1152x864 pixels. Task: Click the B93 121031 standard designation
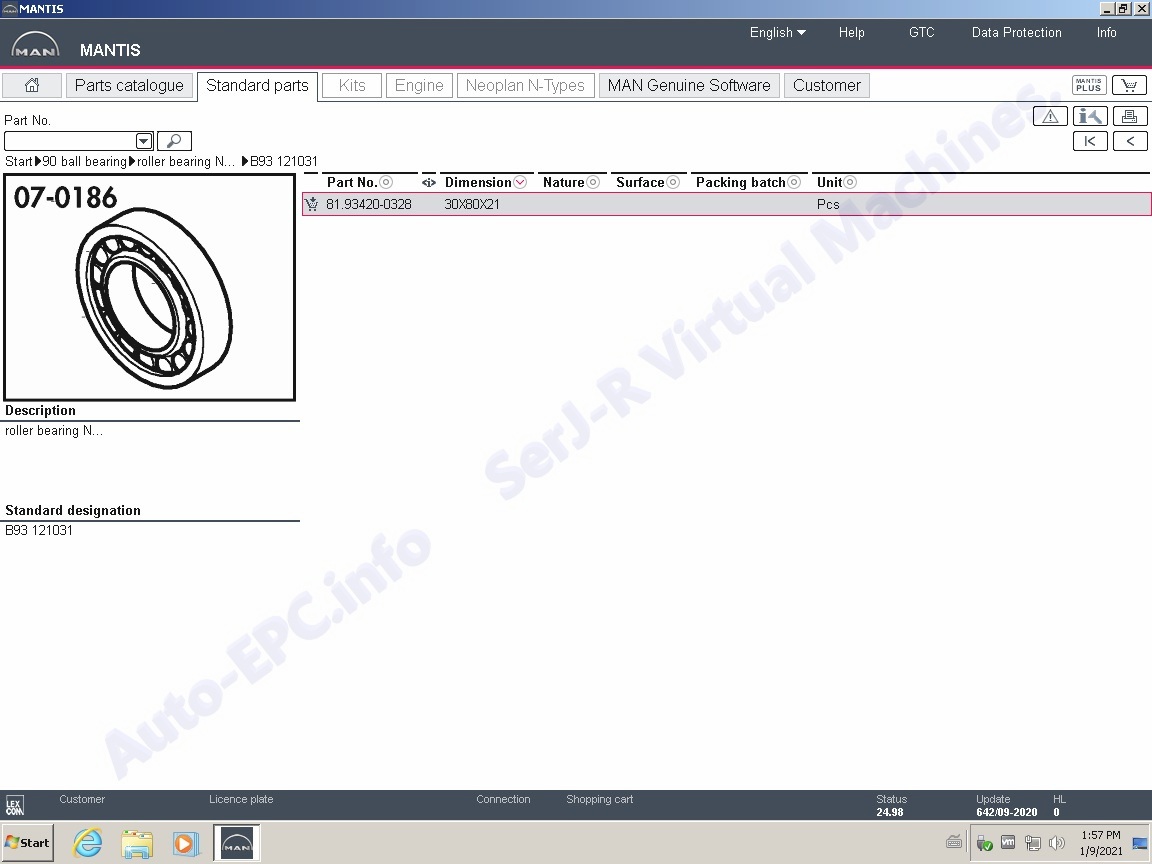39,530
